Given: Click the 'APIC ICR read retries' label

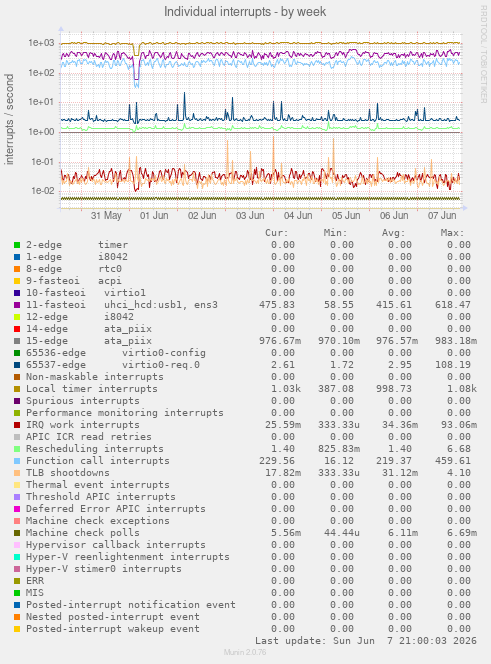Looking at the screenshot, I should 89,437.
